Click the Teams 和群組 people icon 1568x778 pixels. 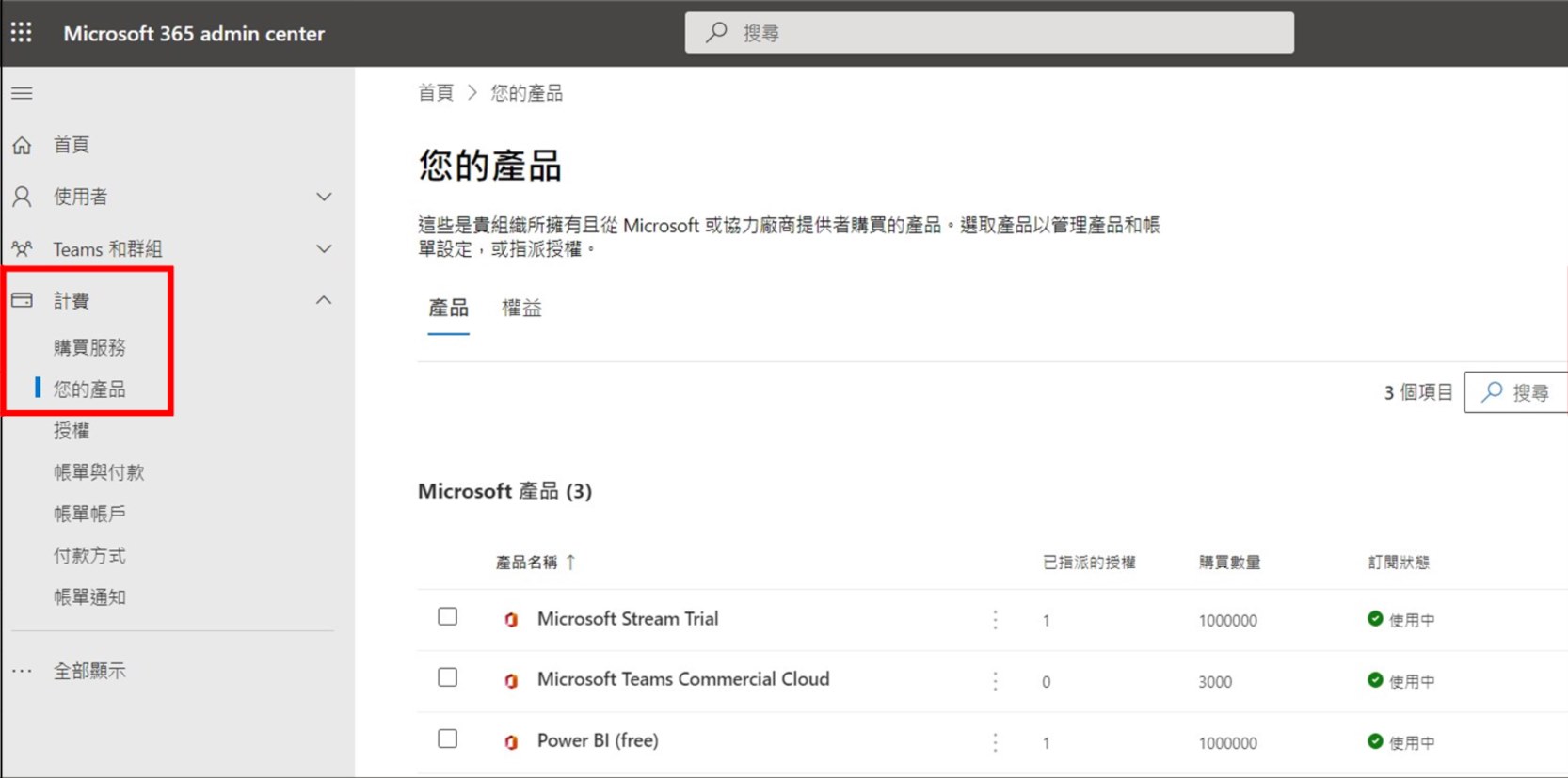point(22,249)
